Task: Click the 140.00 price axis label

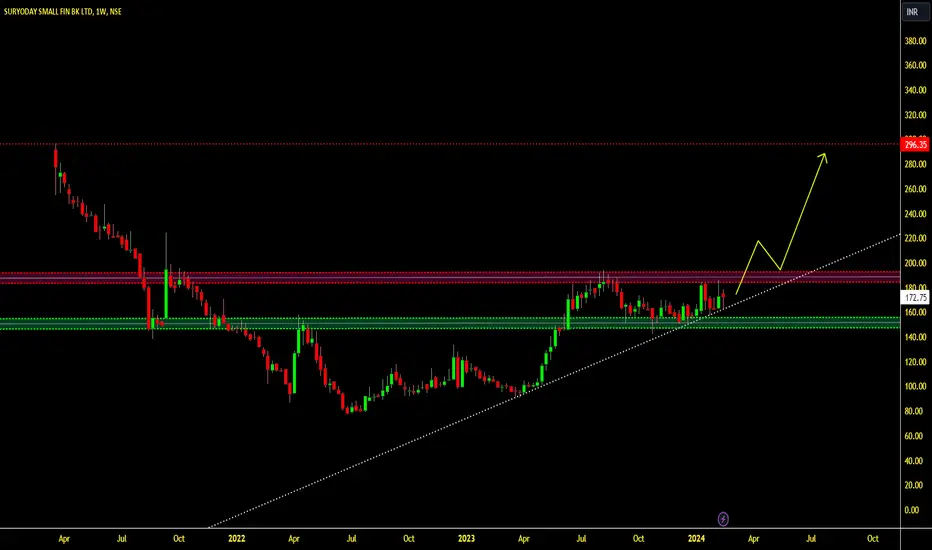Action: tap(915, 337)
